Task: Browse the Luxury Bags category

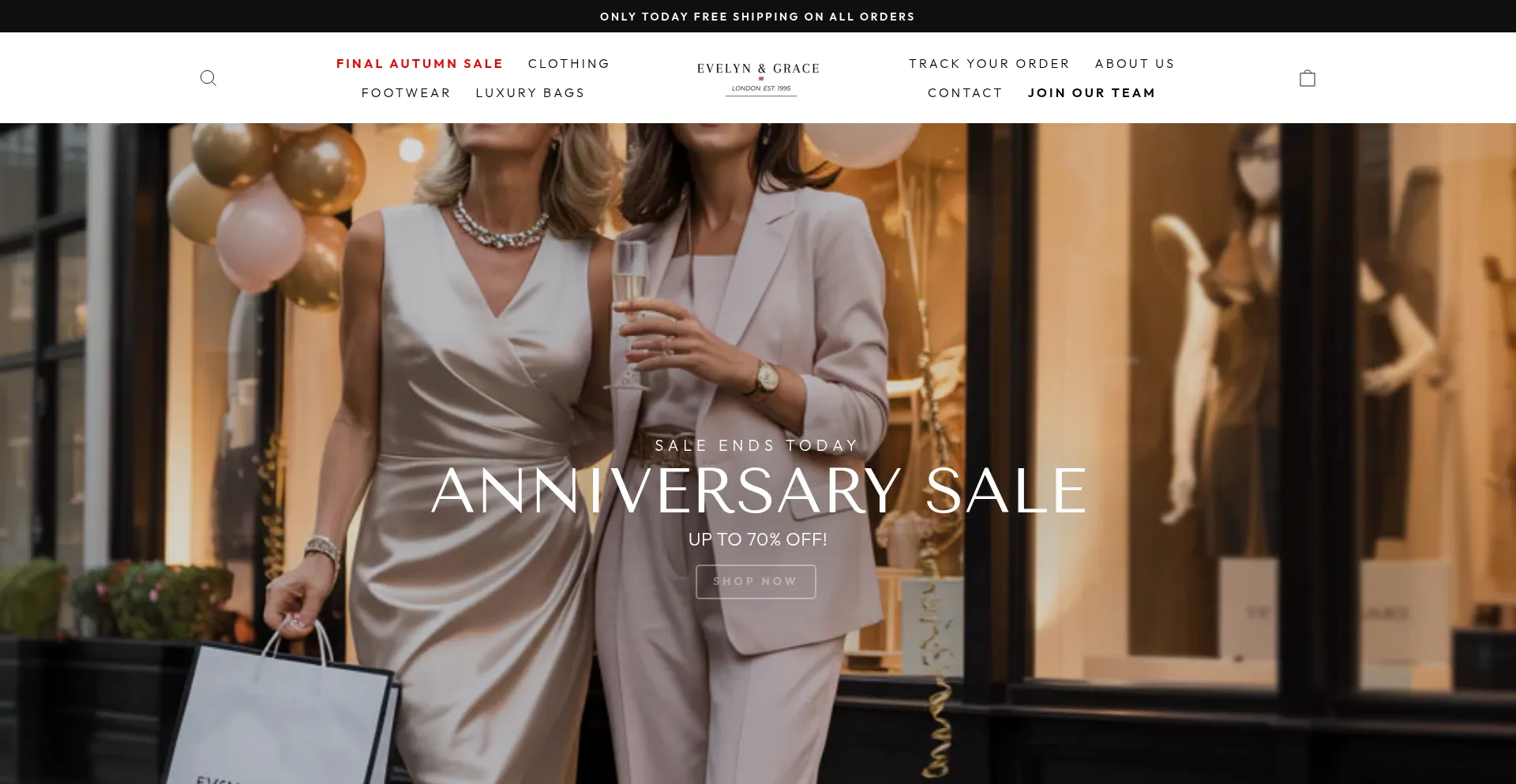Action: [x=530, y=93]
